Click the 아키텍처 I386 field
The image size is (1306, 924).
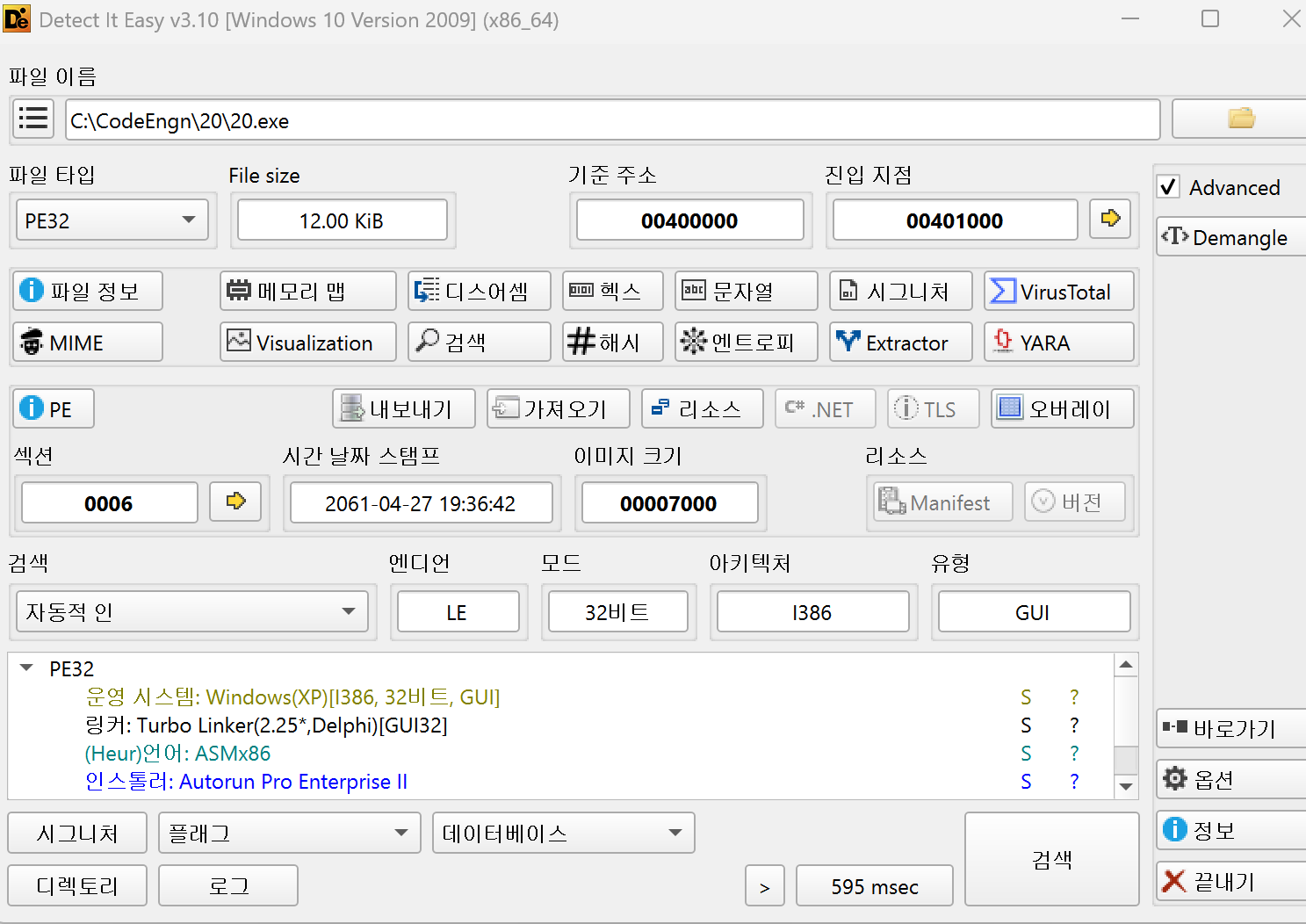813,611
